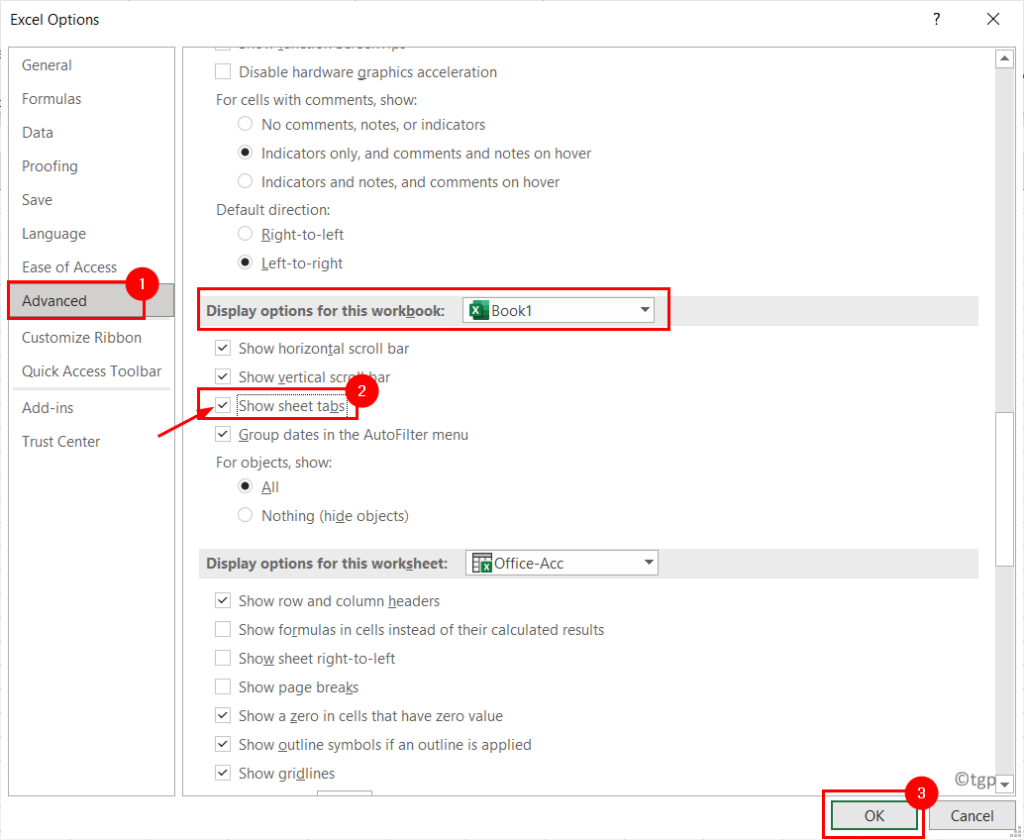Uncheck Group dates in the AutoFilter menu
Viewport: 1024px width, 840px height.
point(222,434)
